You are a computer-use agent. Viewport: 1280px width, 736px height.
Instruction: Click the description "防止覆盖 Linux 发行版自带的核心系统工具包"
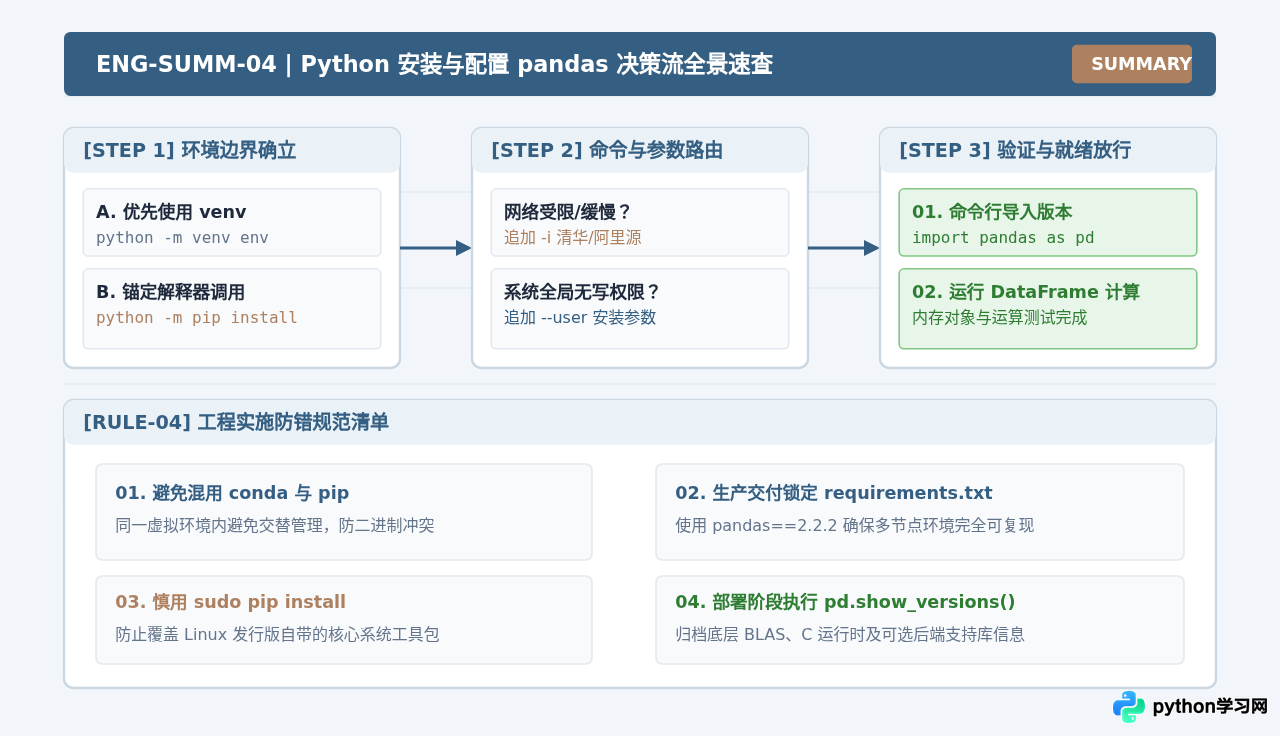click(278, 634)
